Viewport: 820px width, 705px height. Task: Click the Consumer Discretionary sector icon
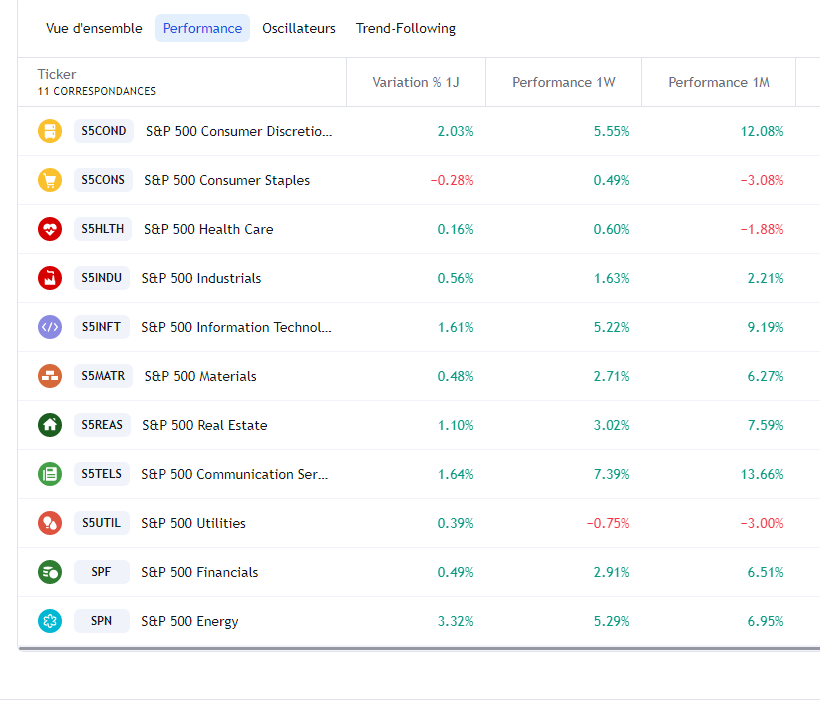pos(50,131)
